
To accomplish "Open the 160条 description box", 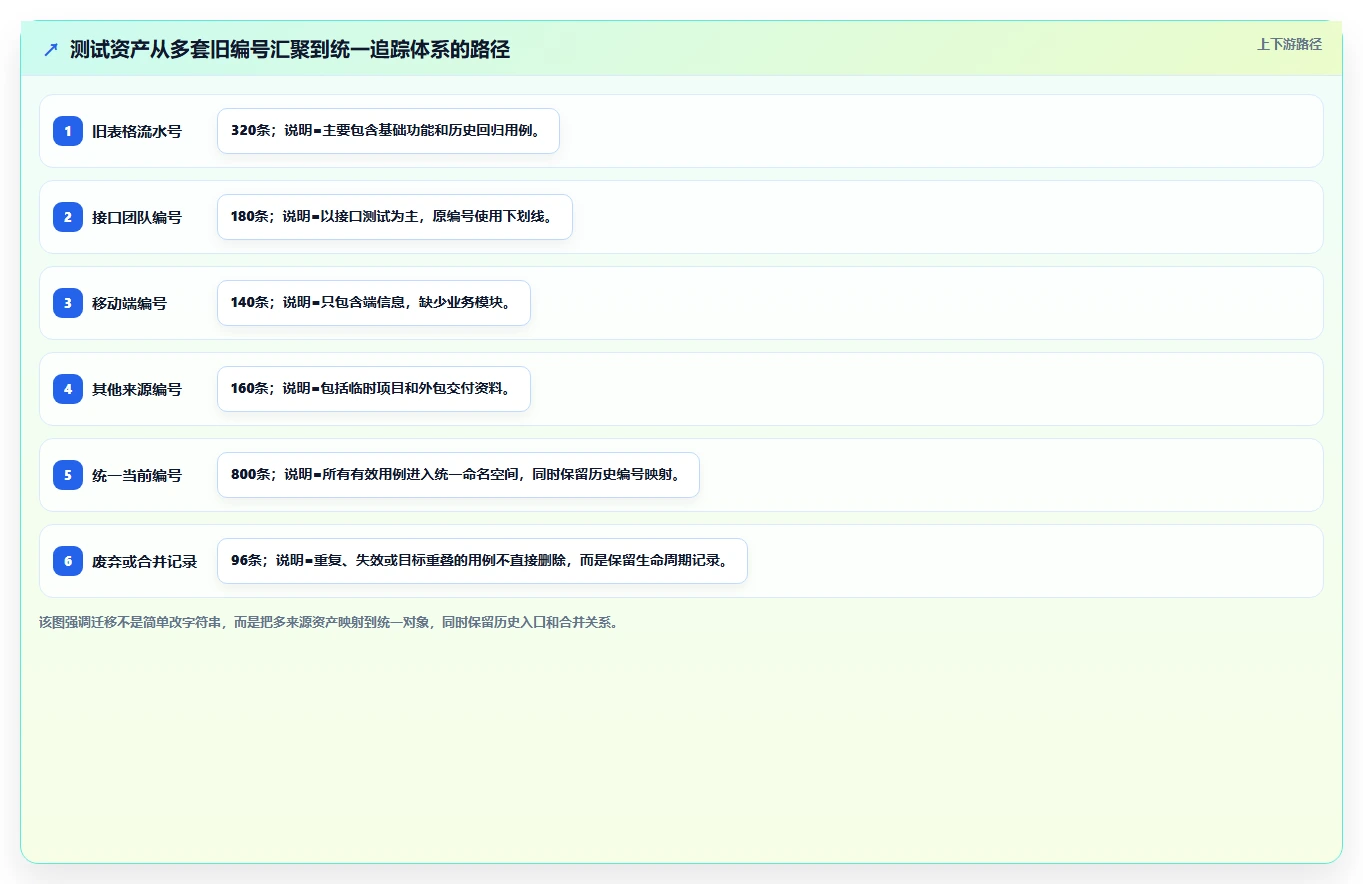I will [x=374, y=389].
